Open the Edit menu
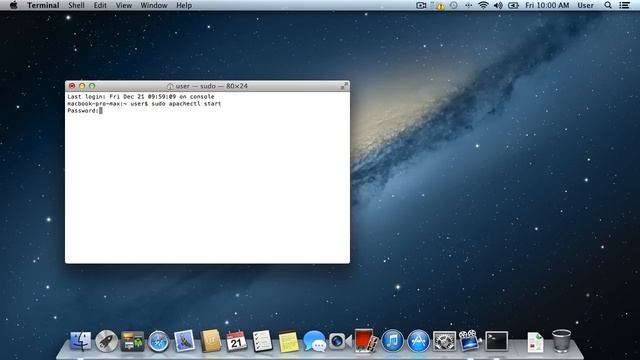The height and width of the screenshot is (360, 640). pos(100,5)
